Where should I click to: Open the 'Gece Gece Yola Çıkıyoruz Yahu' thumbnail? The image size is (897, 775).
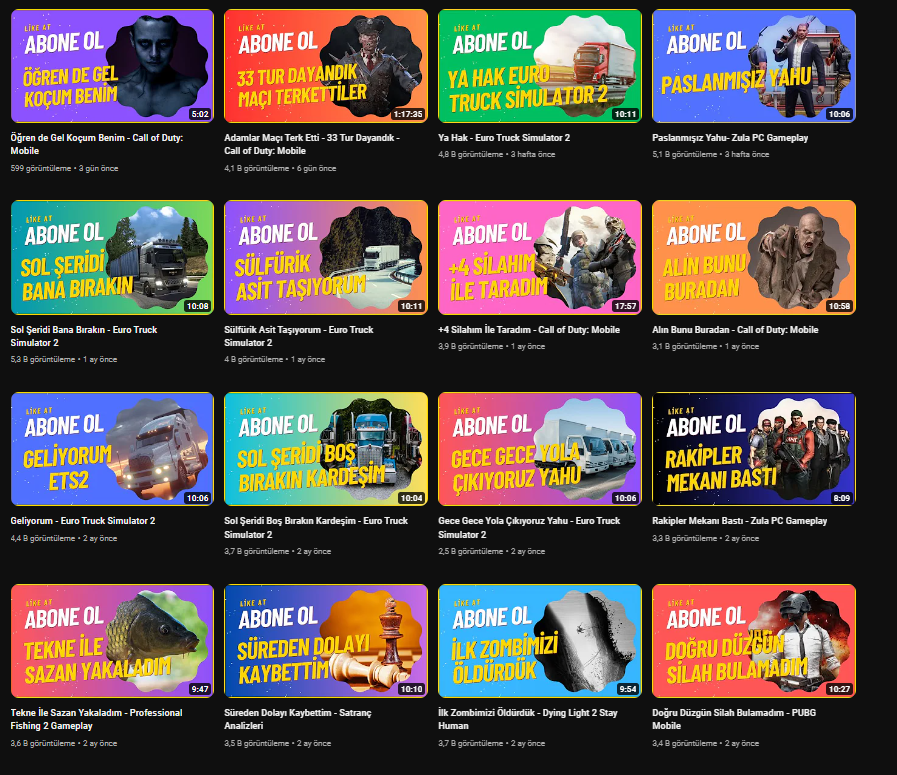point(540,449)
